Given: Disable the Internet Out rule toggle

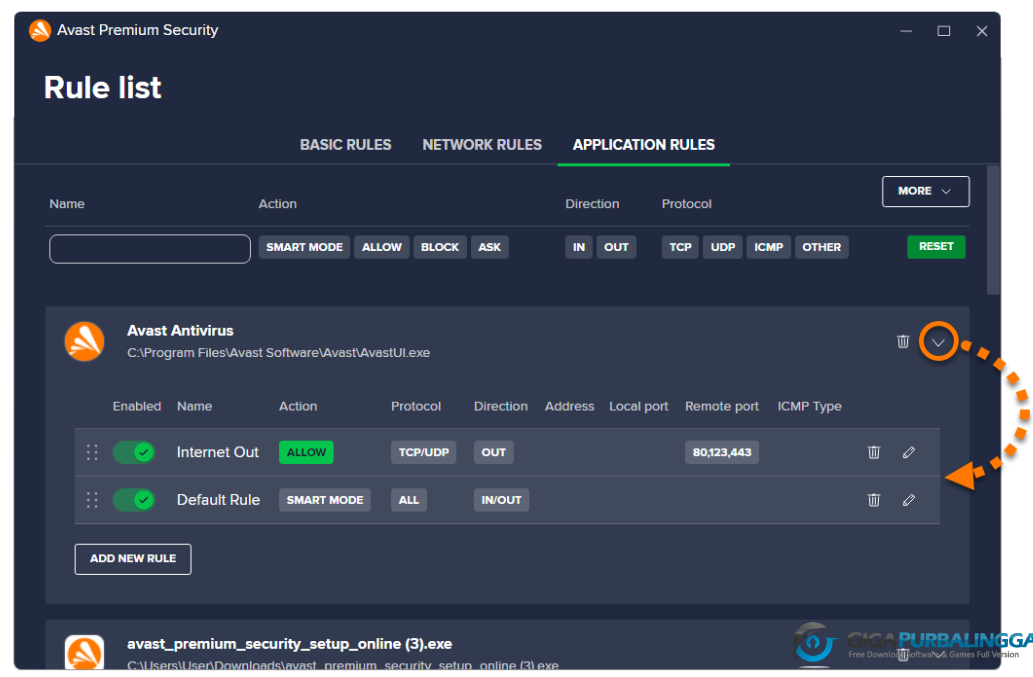Looking at the screenshot, I should point(134,452).
